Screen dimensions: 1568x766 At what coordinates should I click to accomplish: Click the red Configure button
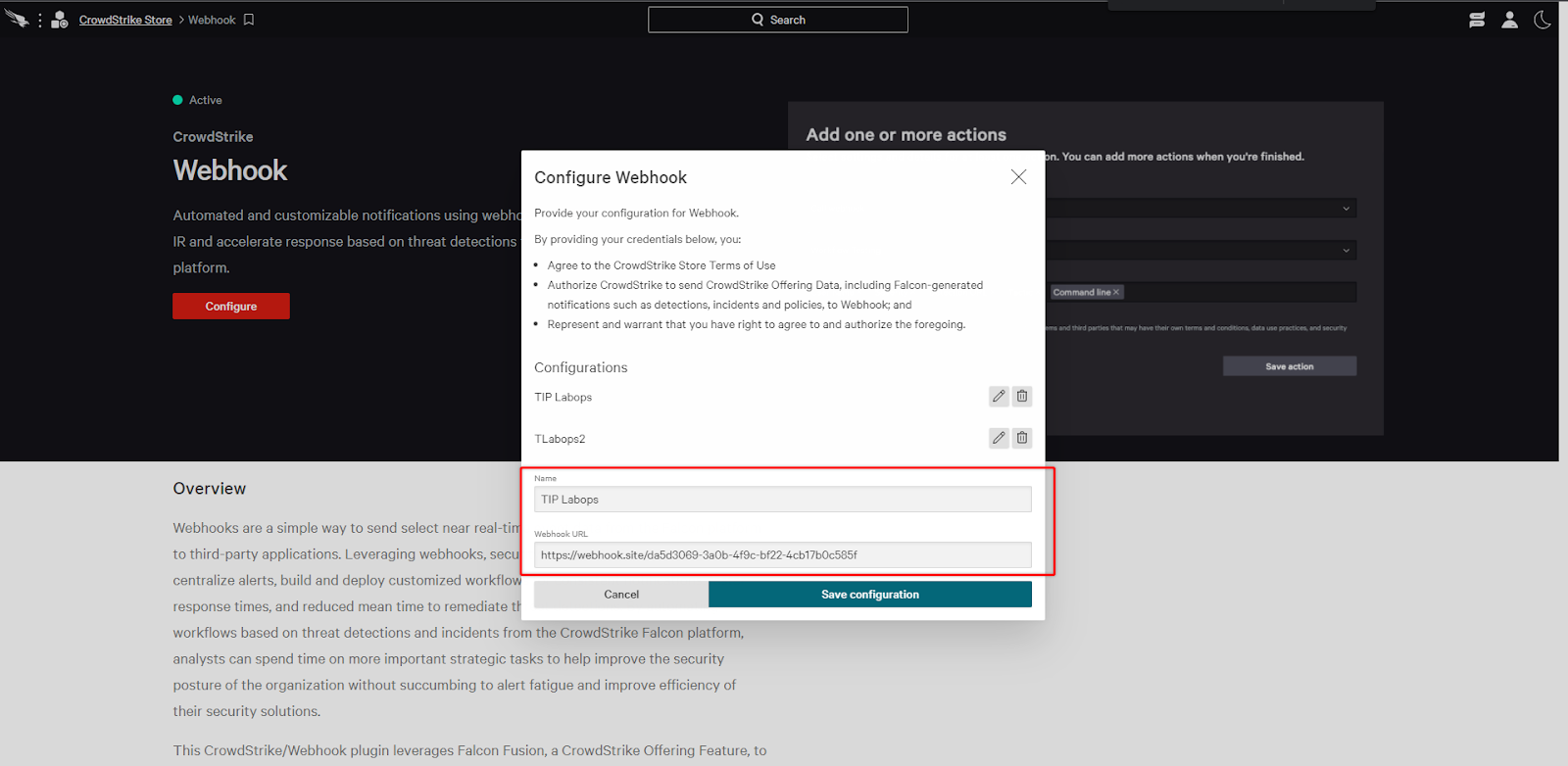click(231, 307)
